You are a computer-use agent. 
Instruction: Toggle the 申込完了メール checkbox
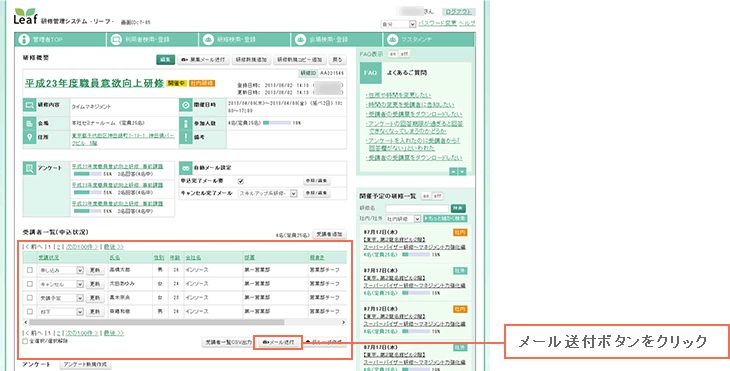pyautogui.click(x=241, y=181)
